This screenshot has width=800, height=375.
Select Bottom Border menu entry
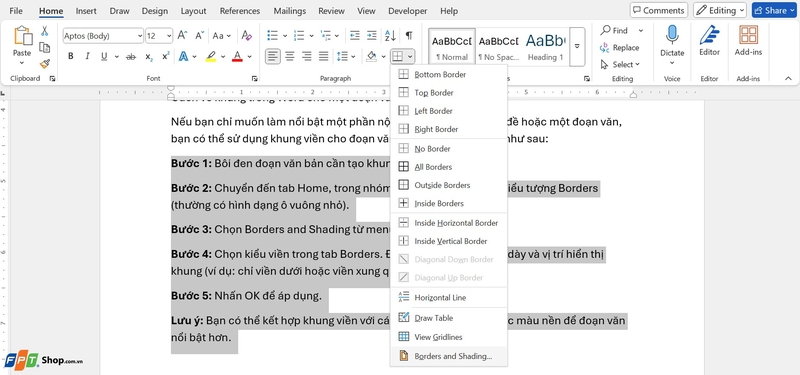point(448,74)
